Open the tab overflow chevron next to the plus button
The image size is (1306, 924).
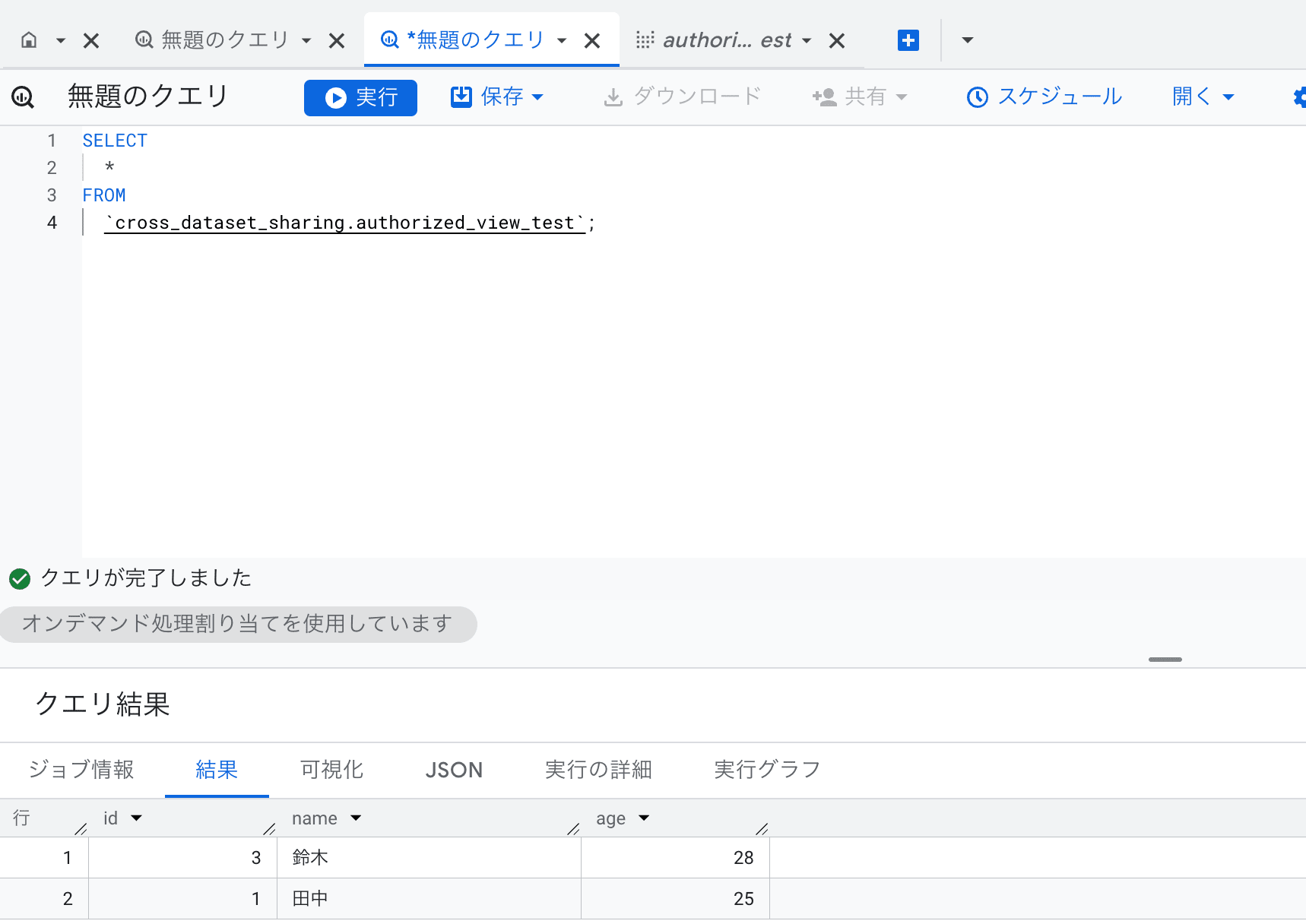[x=965, y=40]
